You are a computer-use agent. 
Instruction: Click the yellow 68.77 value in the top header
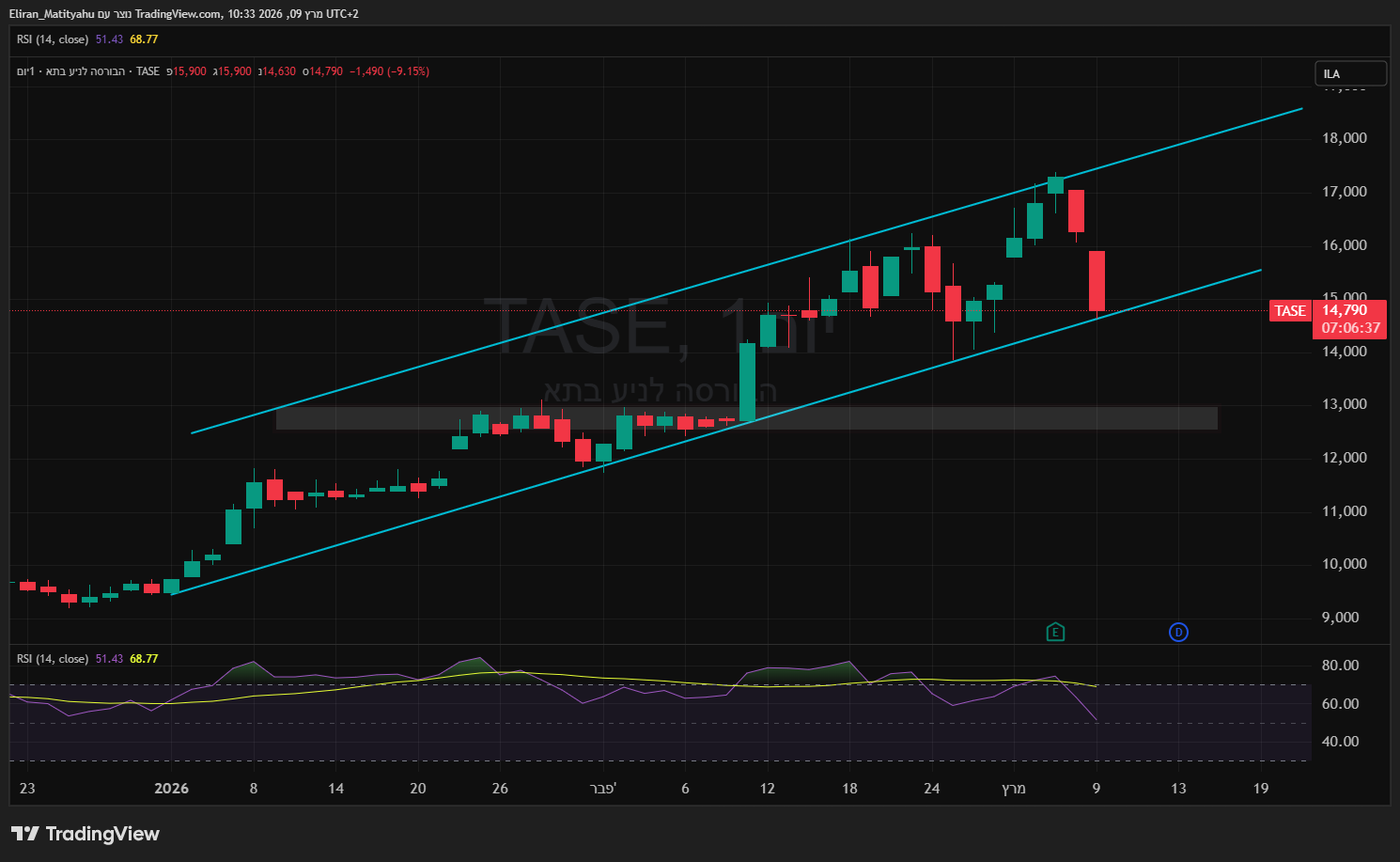pos(144,39)
